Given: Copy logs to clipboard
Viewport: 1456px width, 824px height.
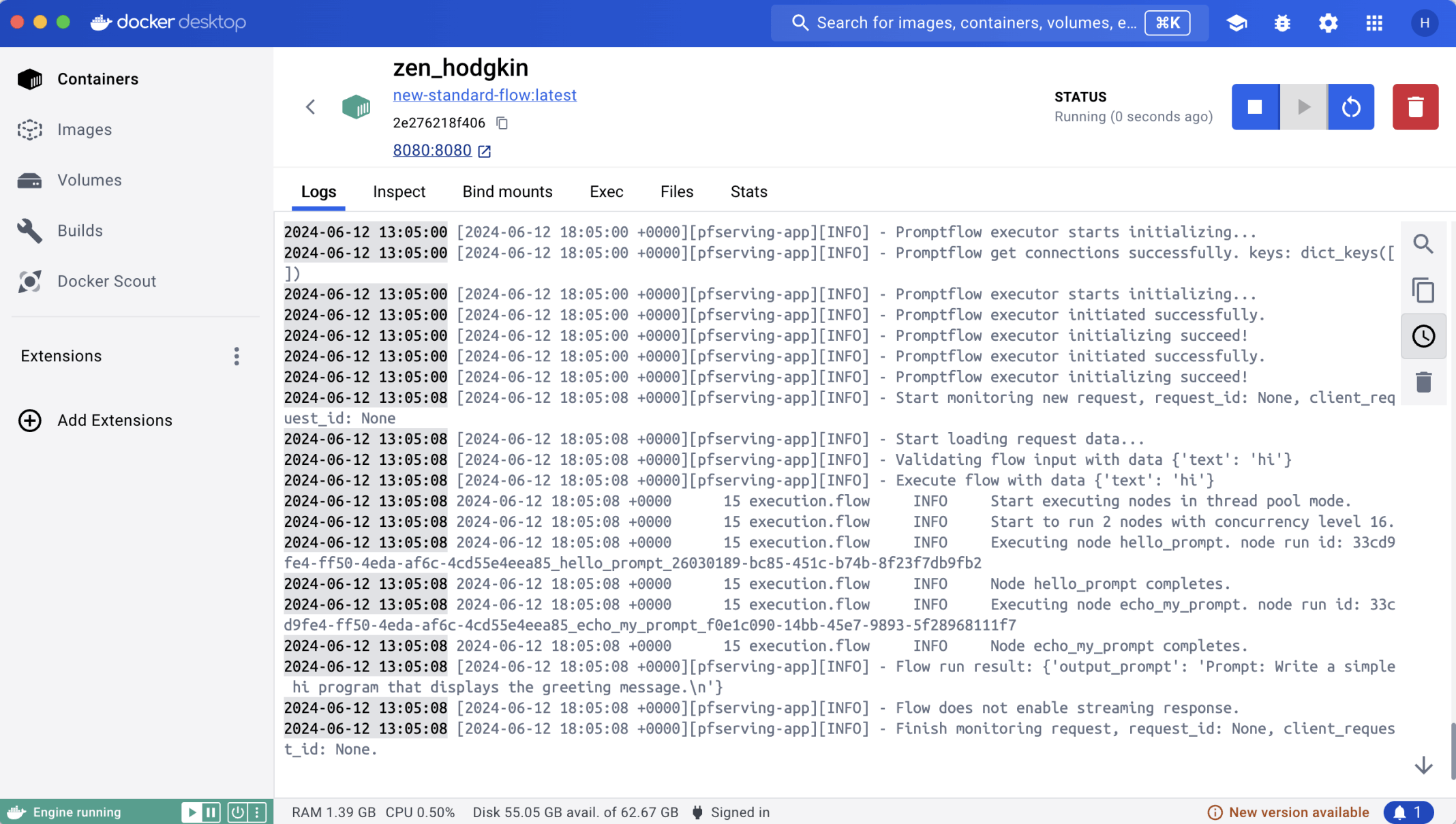Looking at the screenshot, I should 1423,290.
